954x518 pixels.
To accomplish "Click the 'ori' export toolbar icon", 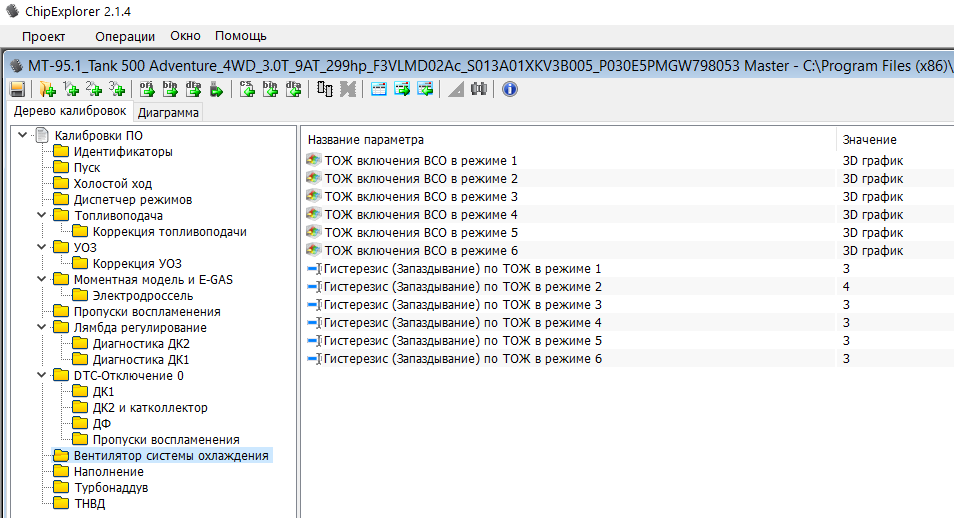I will pos(146,89).
